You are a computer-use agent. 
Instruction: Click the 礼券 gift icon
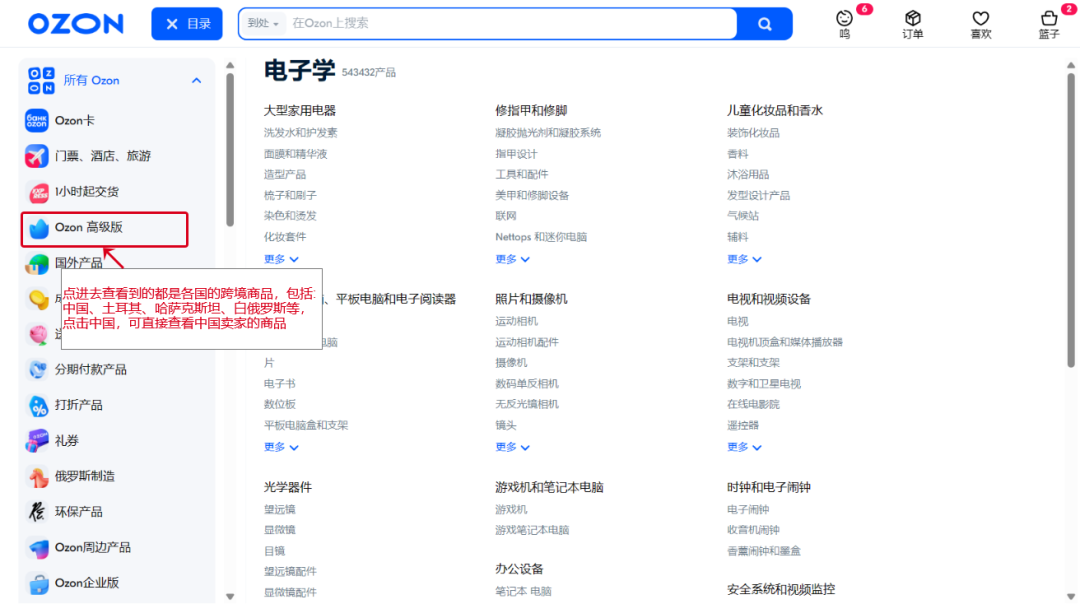click(37, 441)
